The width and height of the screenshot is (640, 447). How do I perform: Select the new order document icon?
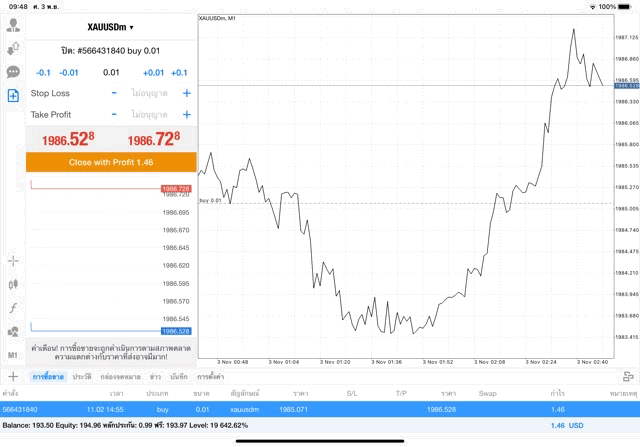point(13,96)
